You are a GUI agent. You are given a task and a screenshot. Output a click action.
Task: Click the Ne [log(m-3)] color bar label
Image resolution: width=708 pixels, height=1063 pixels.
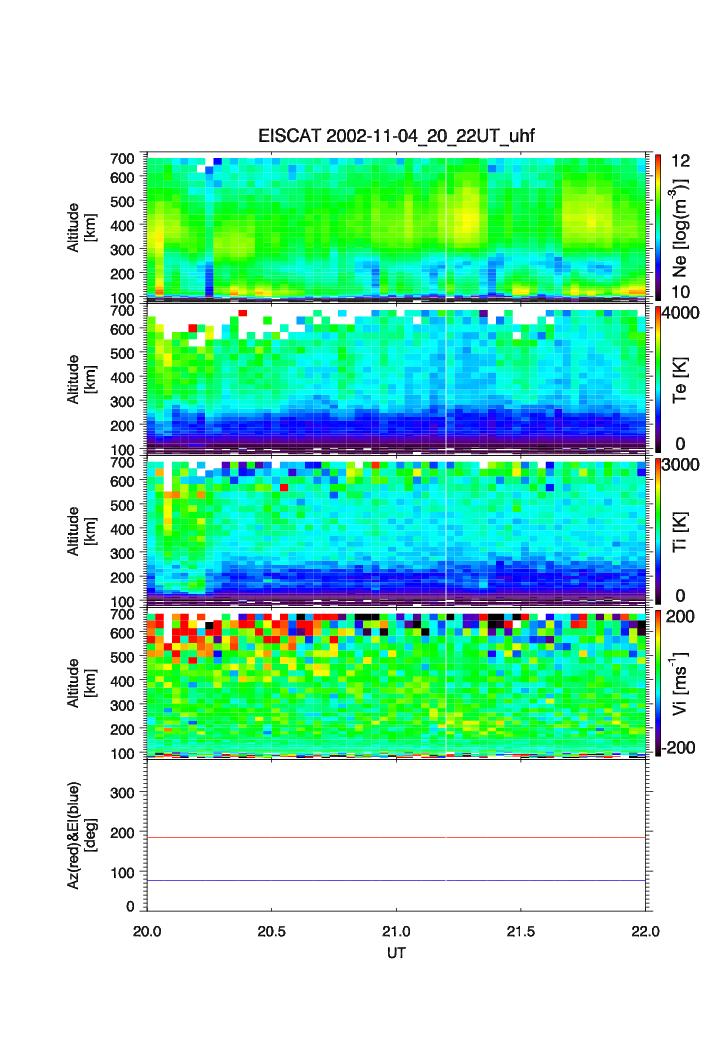pos(680,228)
